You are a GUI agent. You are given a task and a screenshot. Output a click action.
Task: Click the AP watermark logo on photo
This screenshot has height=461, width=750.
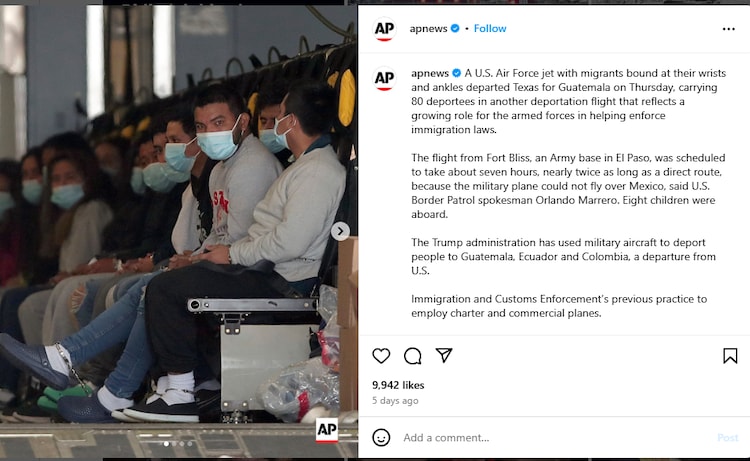327,430
